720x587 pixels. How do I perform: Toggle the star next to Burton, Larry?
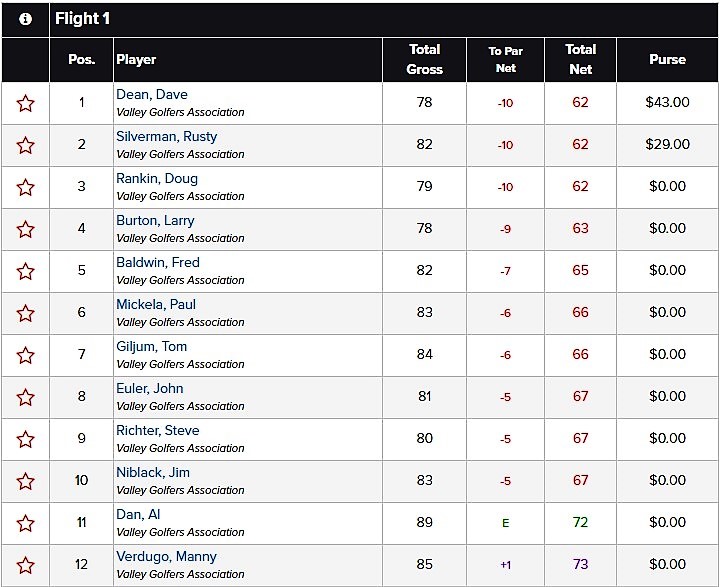point(25,230)
